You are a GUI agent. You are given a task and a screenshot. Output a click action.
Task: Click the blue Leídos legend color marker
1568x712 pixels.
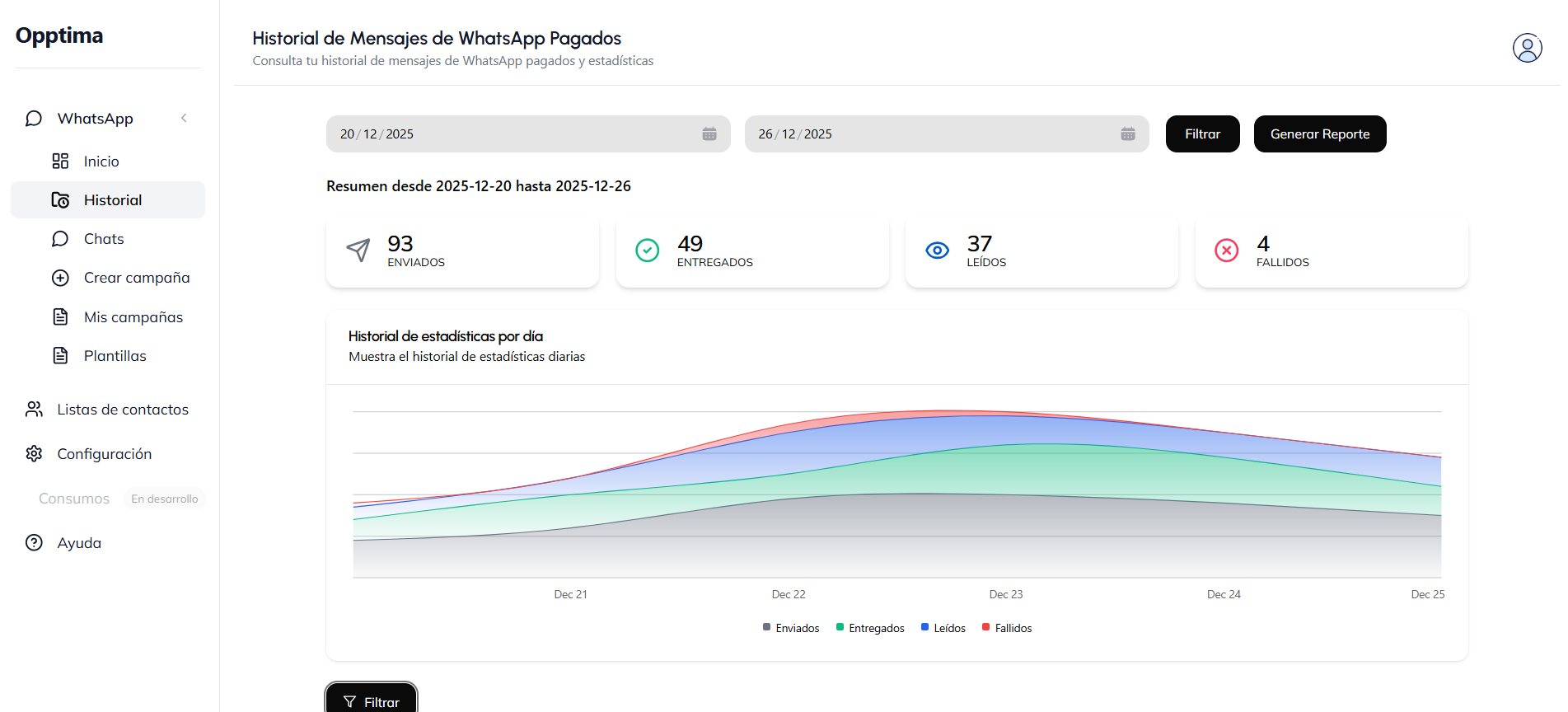[924, 627]
